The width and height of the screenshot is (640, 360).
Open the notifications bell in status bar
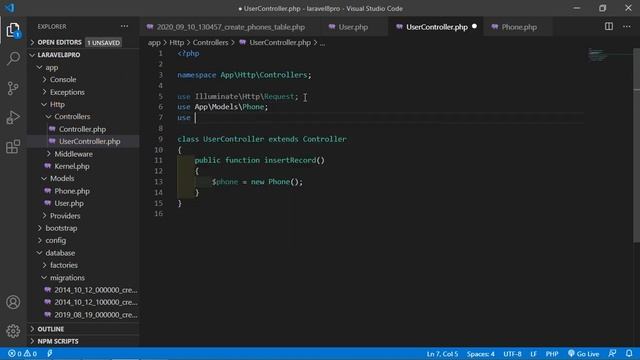coord(629,353)
